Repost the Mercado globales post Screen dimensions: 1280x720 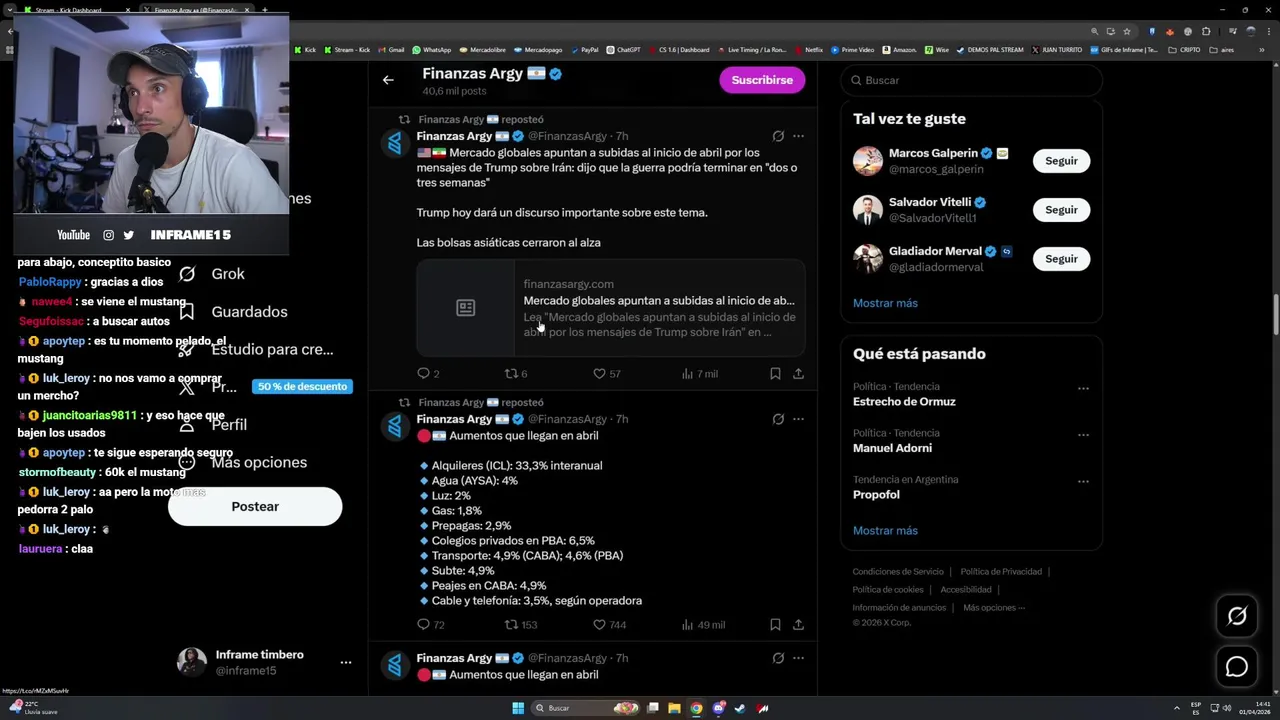[515, 374]
